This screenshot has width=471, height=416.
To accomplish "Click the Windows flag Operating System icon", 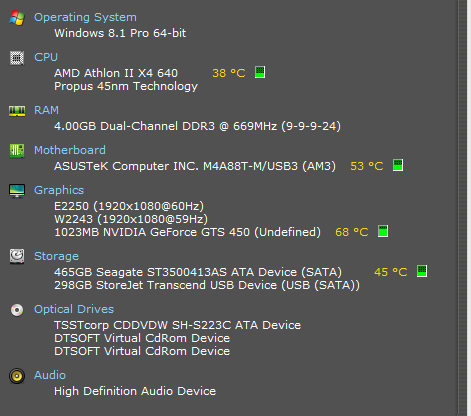I will coord(17,18).
